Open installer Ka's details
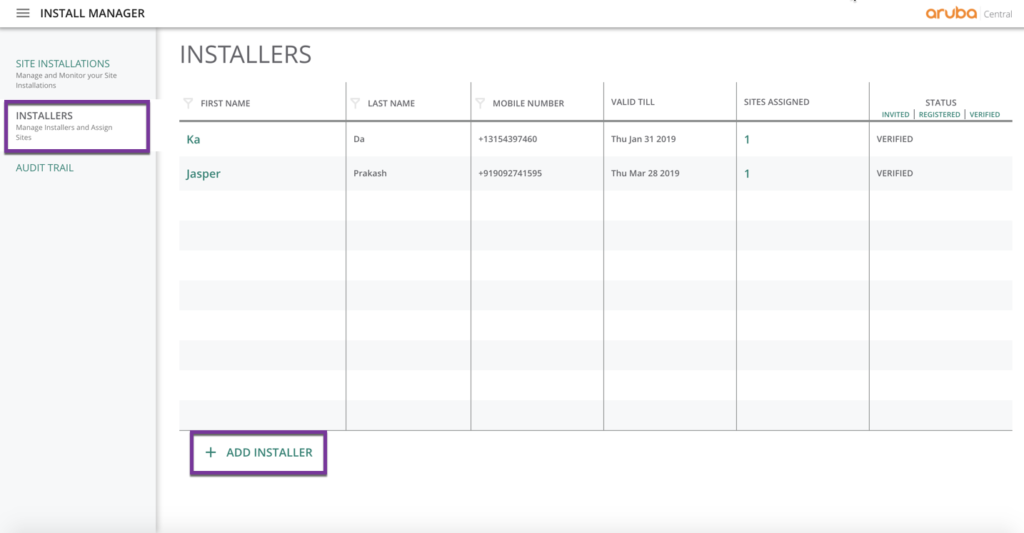This screenshot has height=533, width=1024. (193, 140)
